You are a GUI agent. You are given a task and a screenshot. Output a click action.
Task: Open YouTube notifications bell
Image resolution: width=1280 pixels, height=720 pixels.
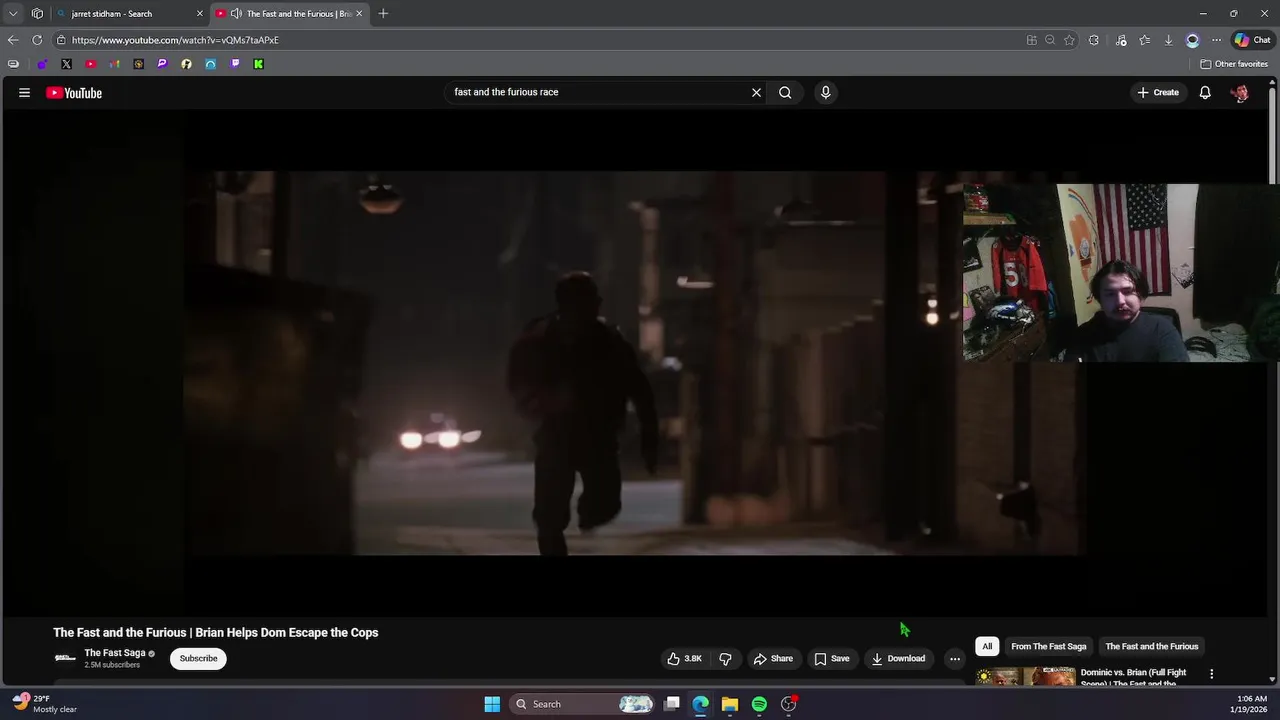(x=1205, y=92)
